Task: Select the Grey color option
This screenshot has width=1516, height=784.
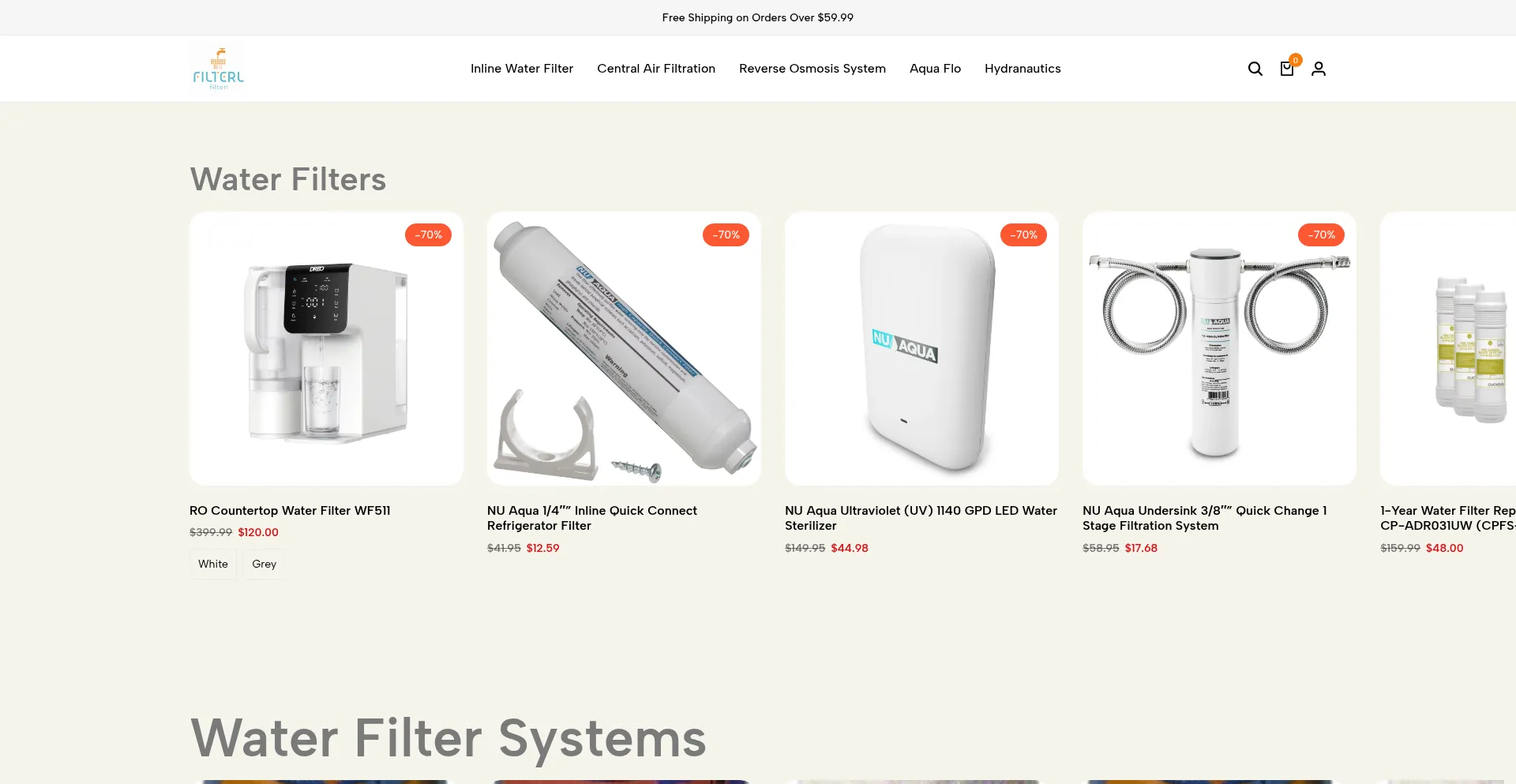Action: pyautogui.click(x=264, y=564)
